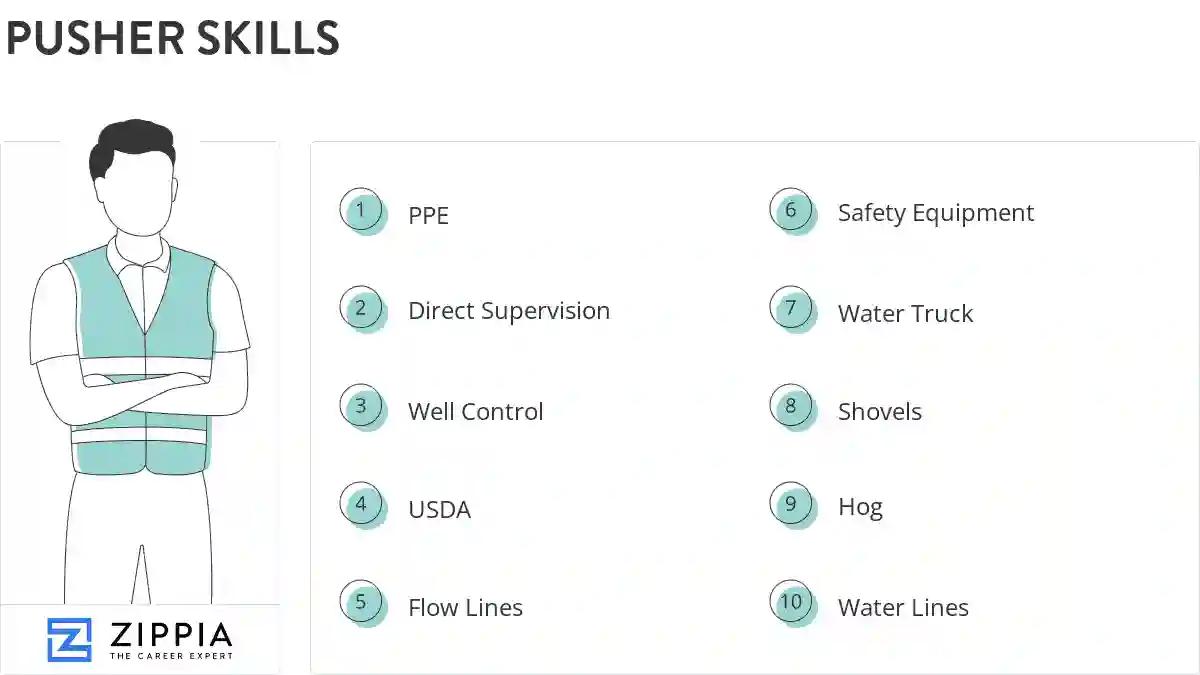
Task: Select the Safety Equipment skill
Action: 935,213
